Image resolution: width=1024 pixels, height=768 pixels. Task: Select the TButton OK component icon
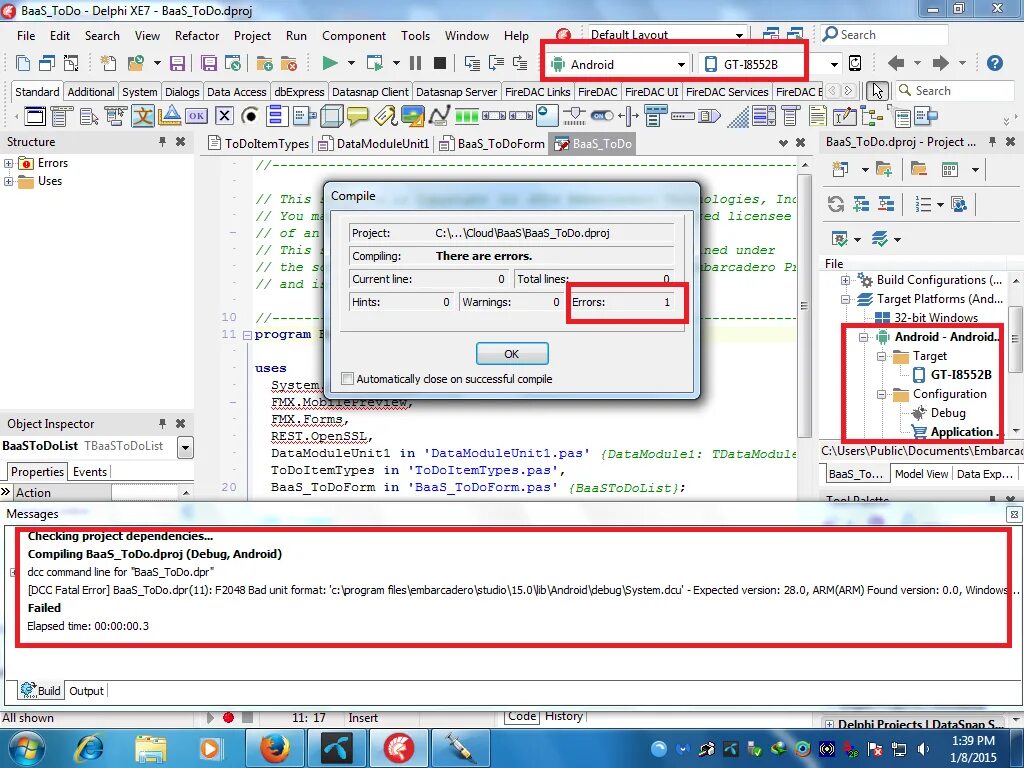pos(196,116)
